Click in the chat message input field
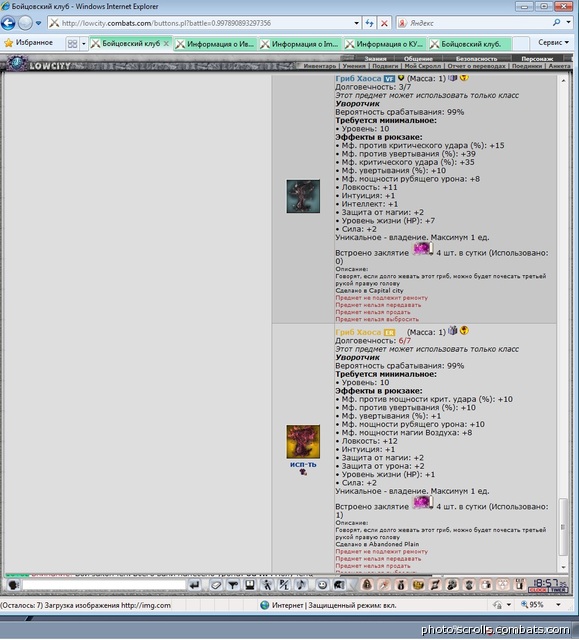Screen dimensions: 579x640 (104, 585)
